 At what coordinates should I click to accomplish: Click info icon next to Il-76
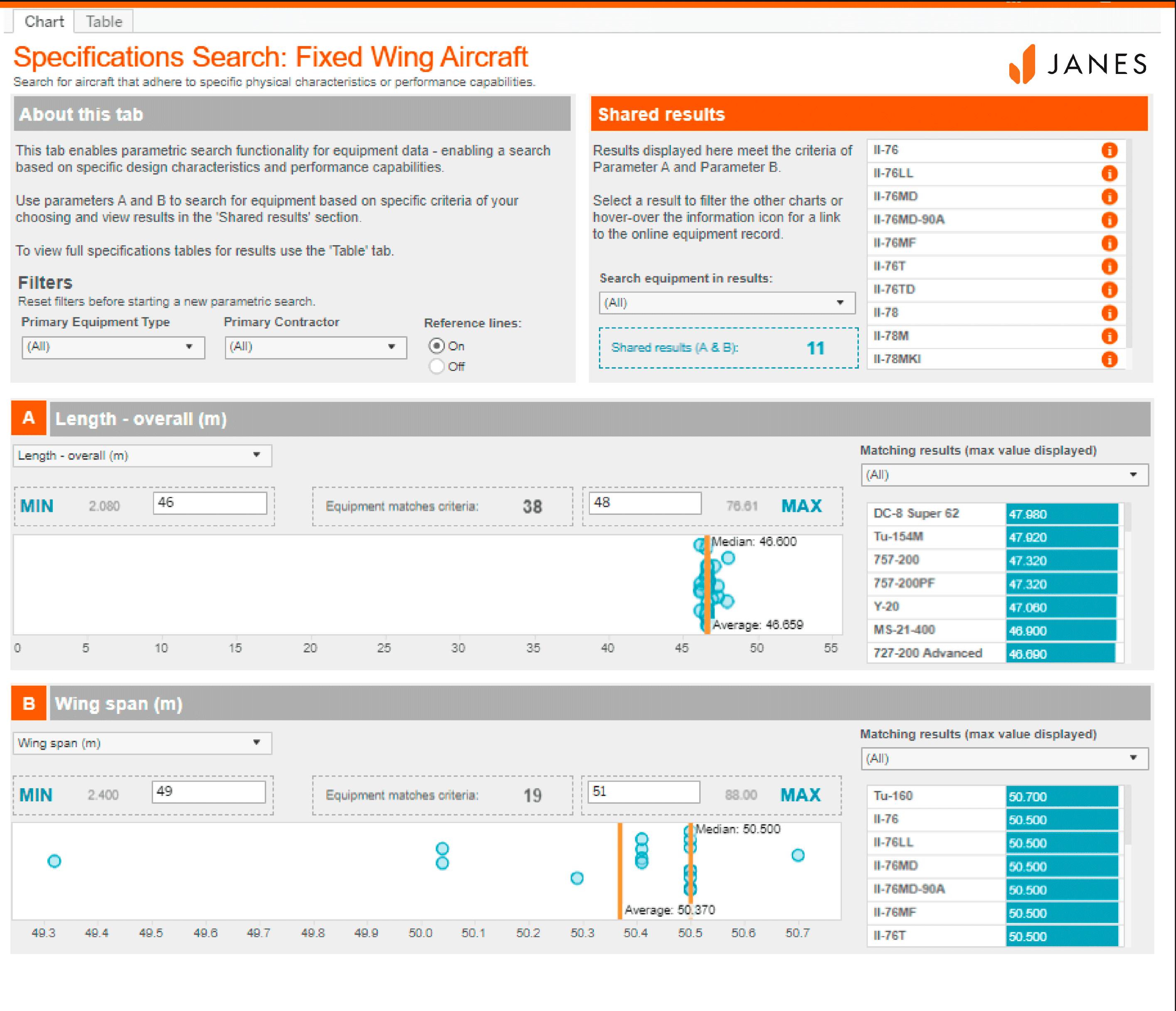[x=1109, y=150]
